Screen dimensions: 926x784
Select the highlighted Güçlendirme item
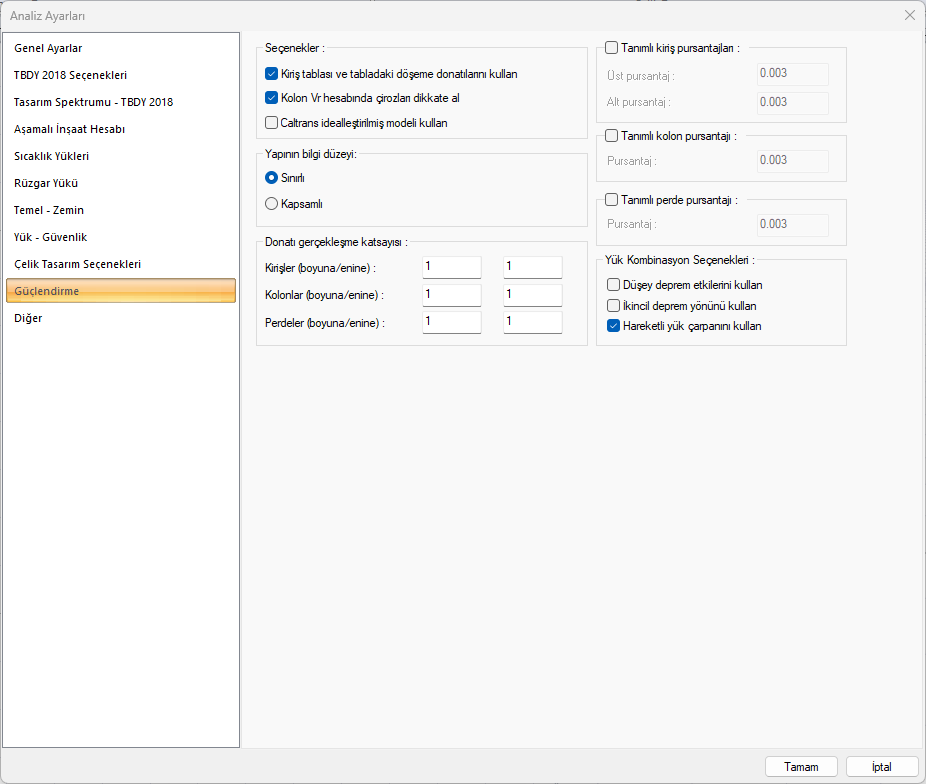[120, 291]
